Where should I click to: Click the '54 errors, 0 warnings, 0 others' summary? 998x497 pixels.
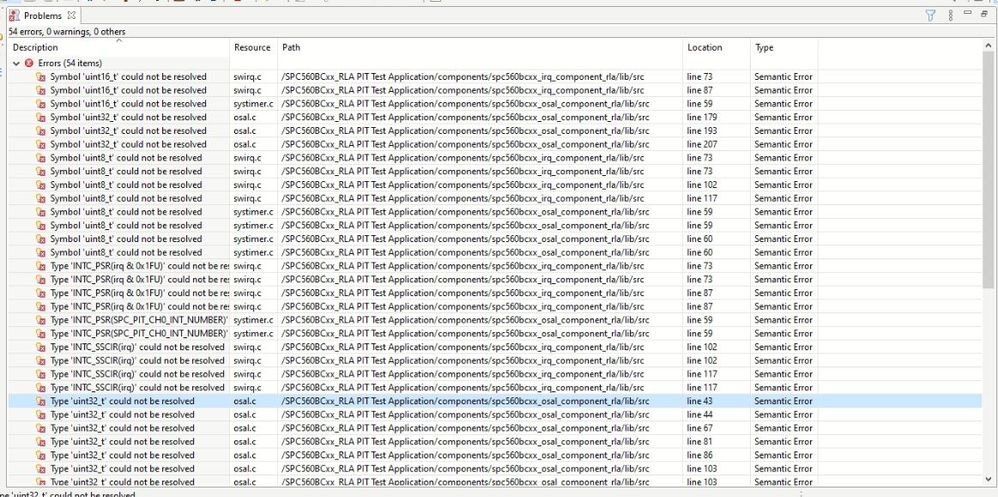67,31
